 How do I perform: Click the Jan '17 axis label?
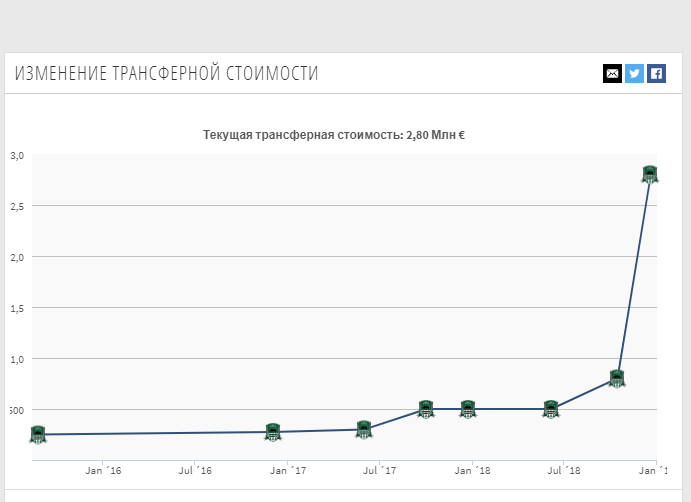coord(288,471)
